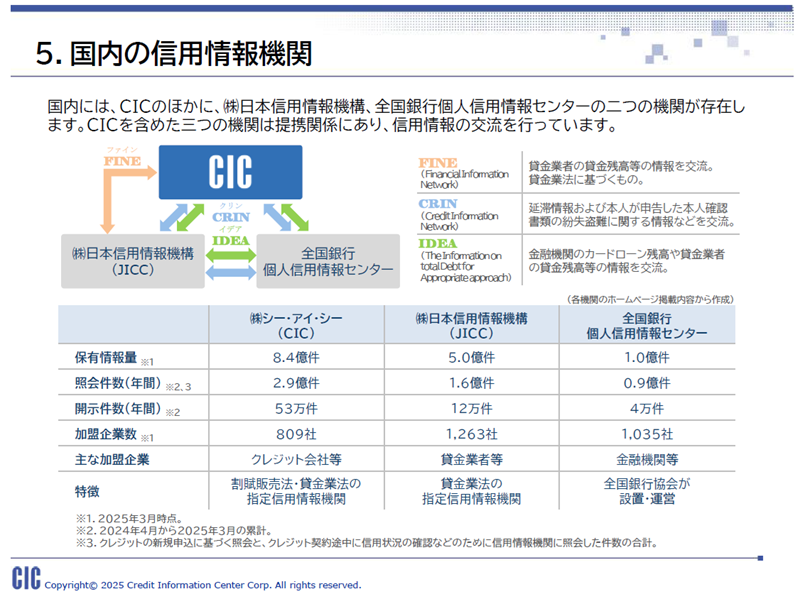Click the FINE heading in the legend
This screenshot has width=800, height=594.
pyautogui.click(x=438, y=161)
